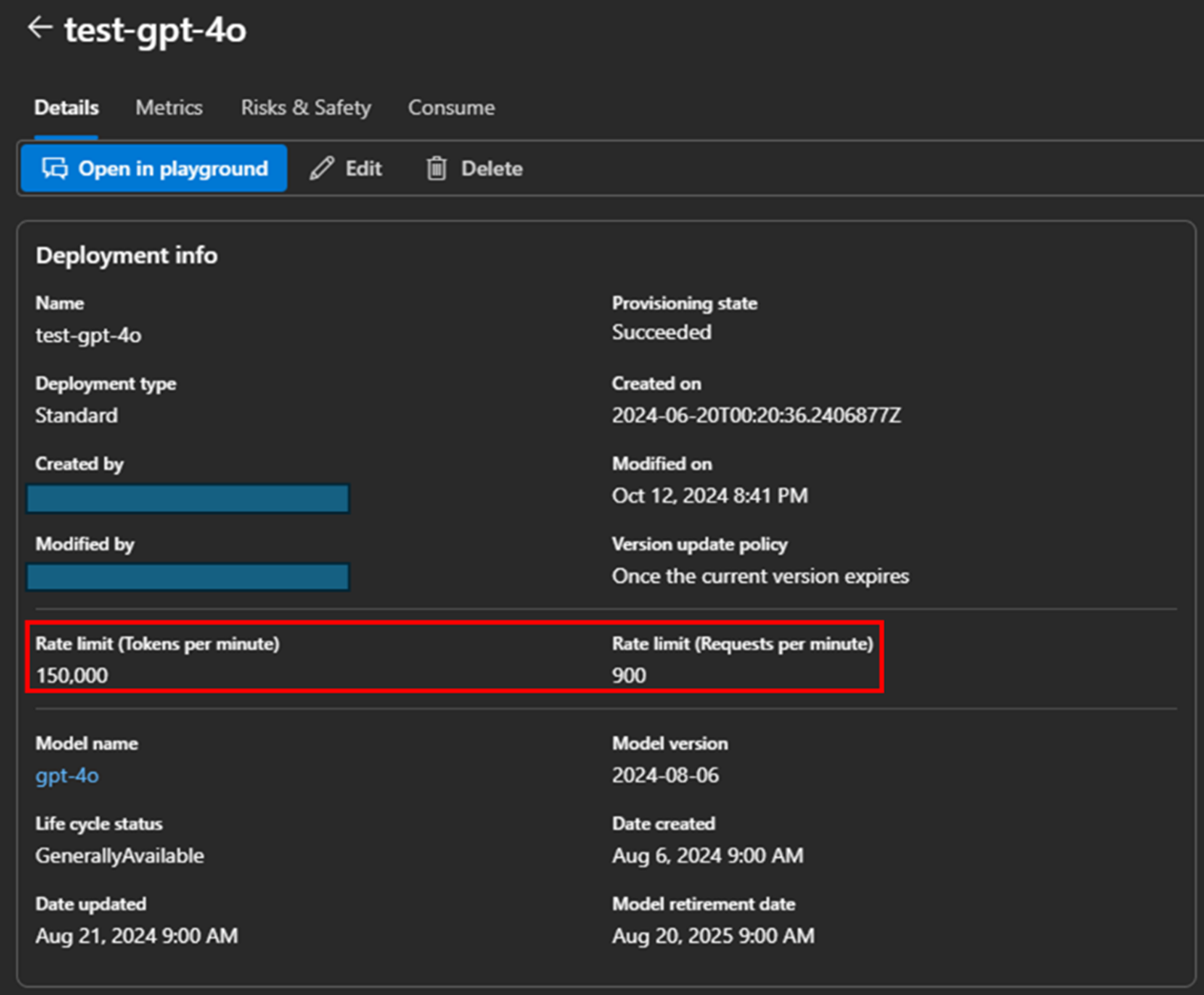Select the 150,000 tokens per minute value
This screenshot has height=995, width=1204.
coord(72,675)
